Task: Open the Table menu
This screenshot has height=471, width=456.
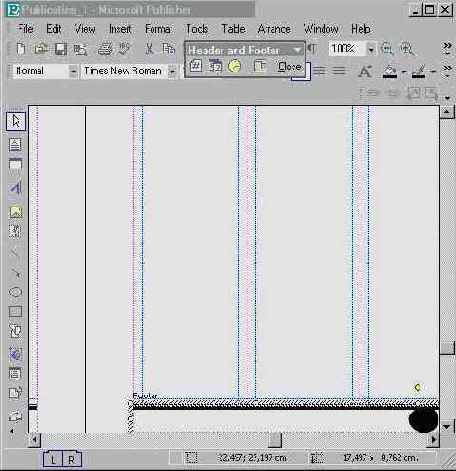Action: coord(233,29)
